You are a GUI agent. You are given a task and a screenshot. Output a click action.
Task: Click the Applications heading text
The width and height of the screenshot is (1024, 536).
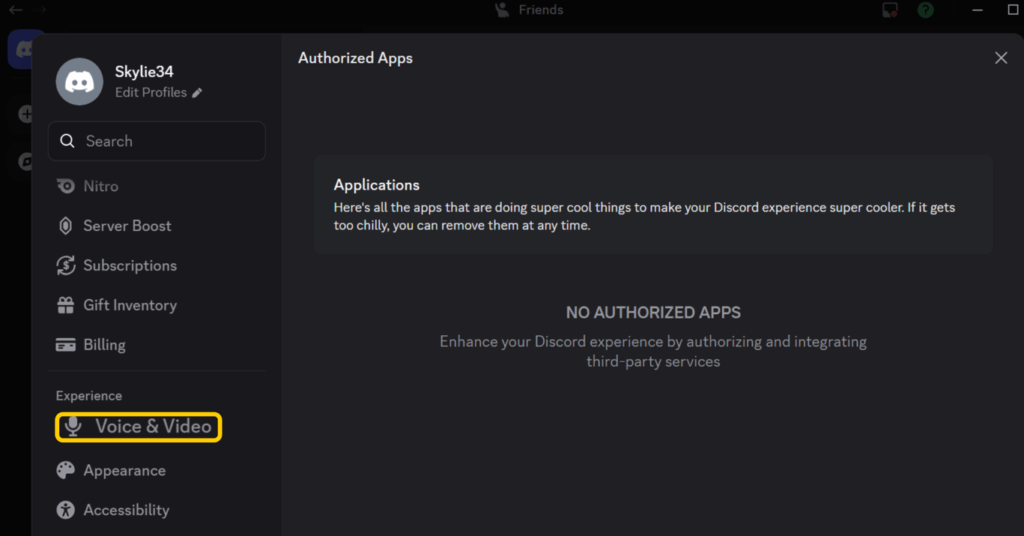(377, 185)
